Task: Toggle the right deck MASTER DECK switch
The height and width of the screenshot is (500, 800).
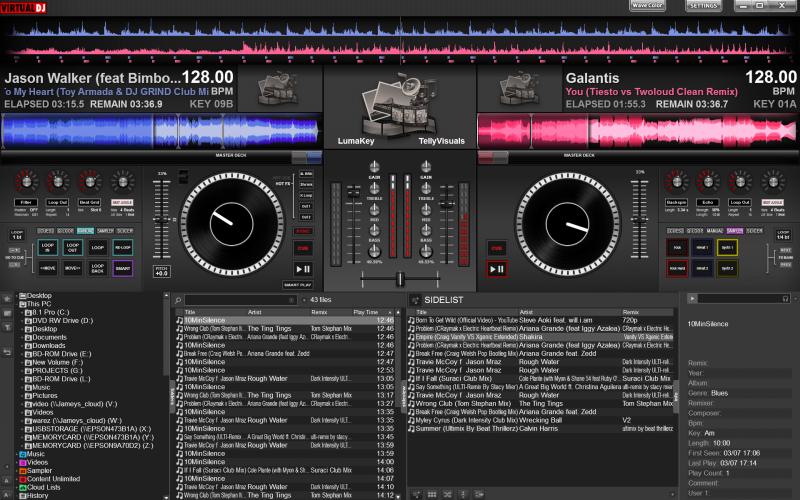Action: click(494, 156)
